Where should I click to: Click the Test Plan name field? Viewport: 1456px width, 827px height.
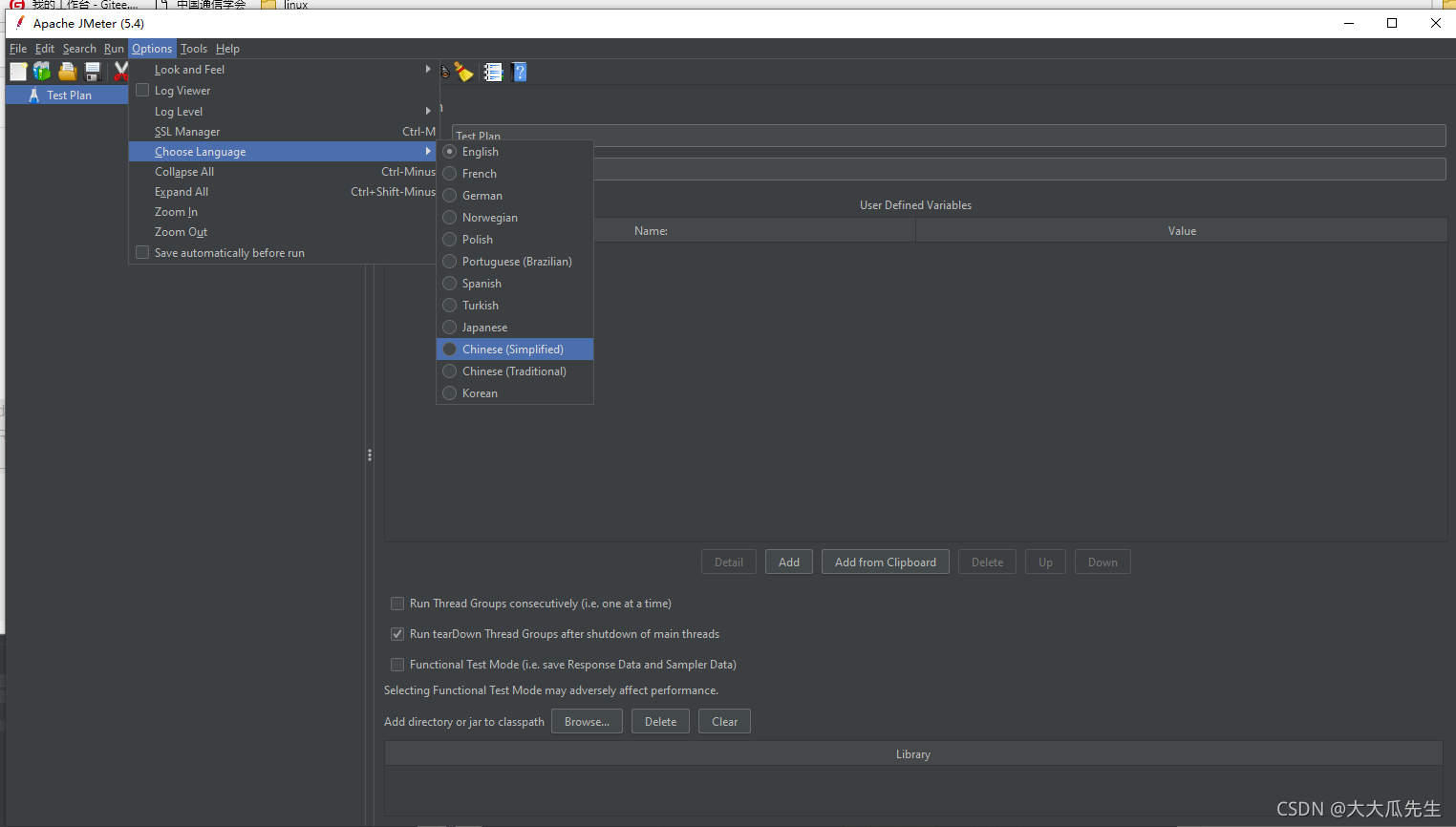point(949,136)
